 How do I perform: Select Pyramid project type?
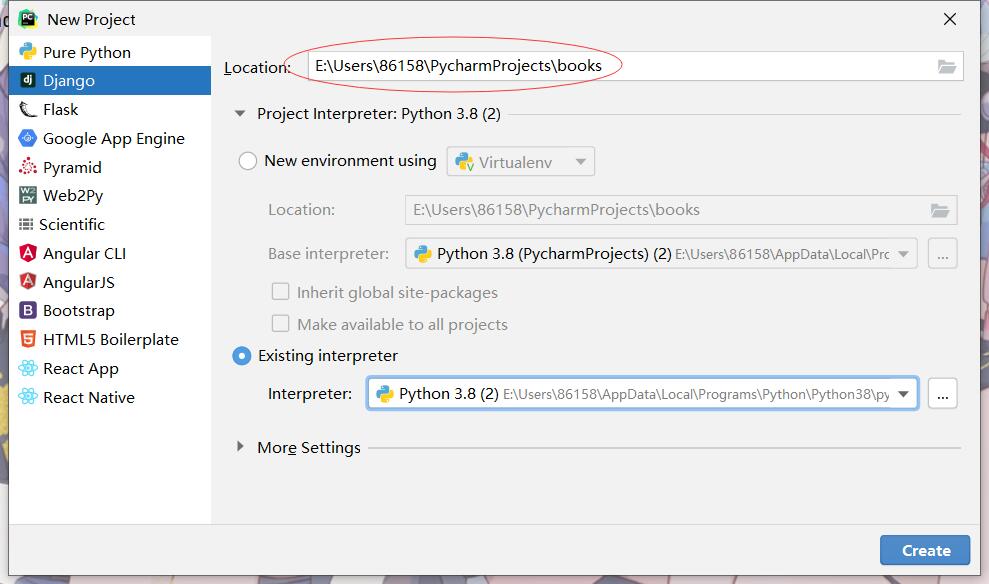tap(110, 167)
